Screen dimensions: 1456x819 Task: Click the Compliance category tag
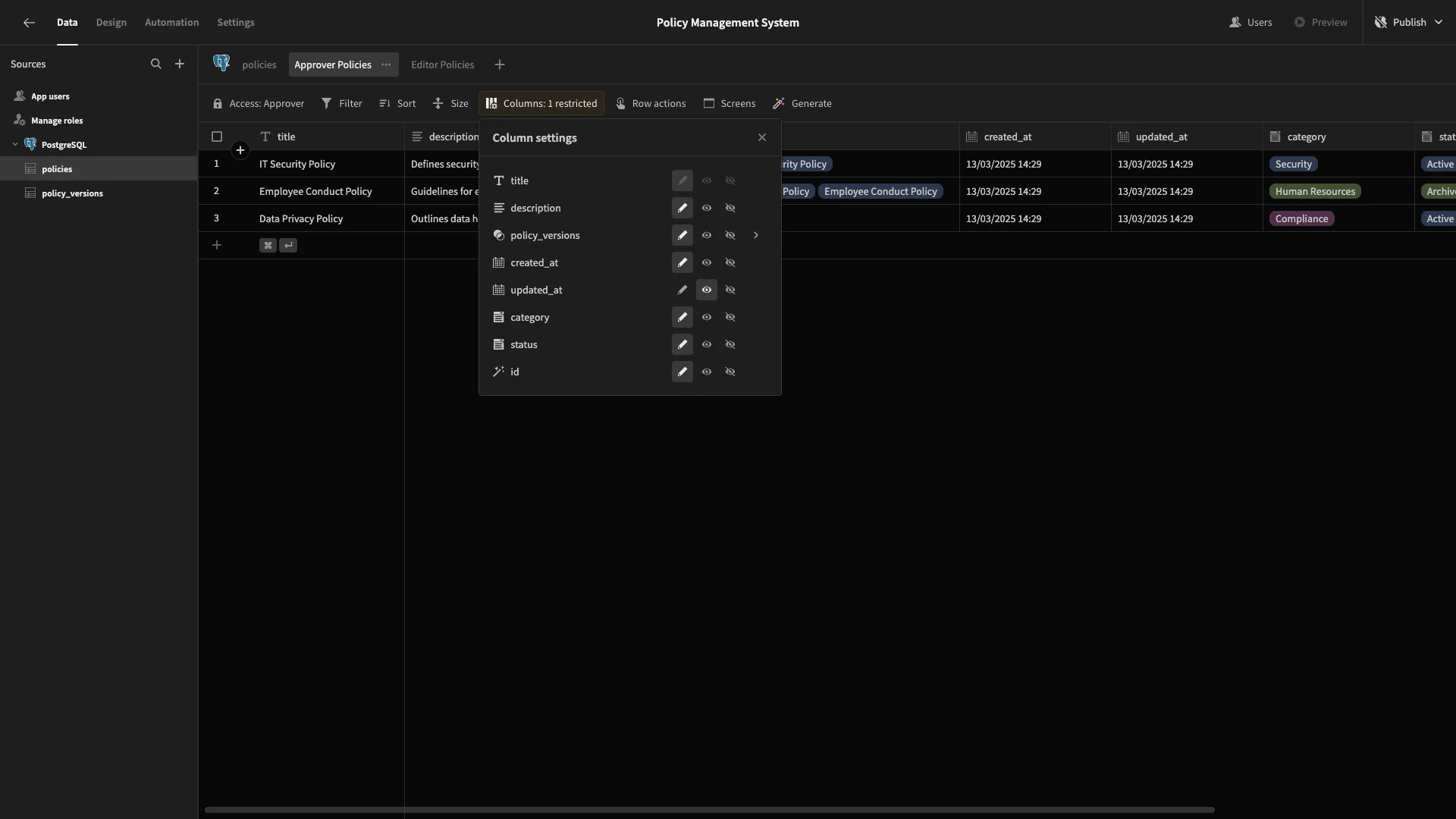point(1302,219)
